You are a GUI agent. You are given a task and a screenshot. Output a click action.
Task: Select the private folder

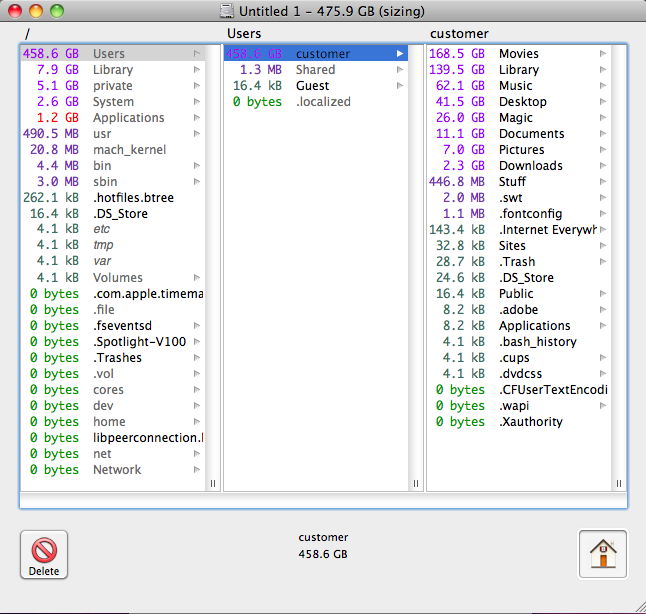[112, 86]
